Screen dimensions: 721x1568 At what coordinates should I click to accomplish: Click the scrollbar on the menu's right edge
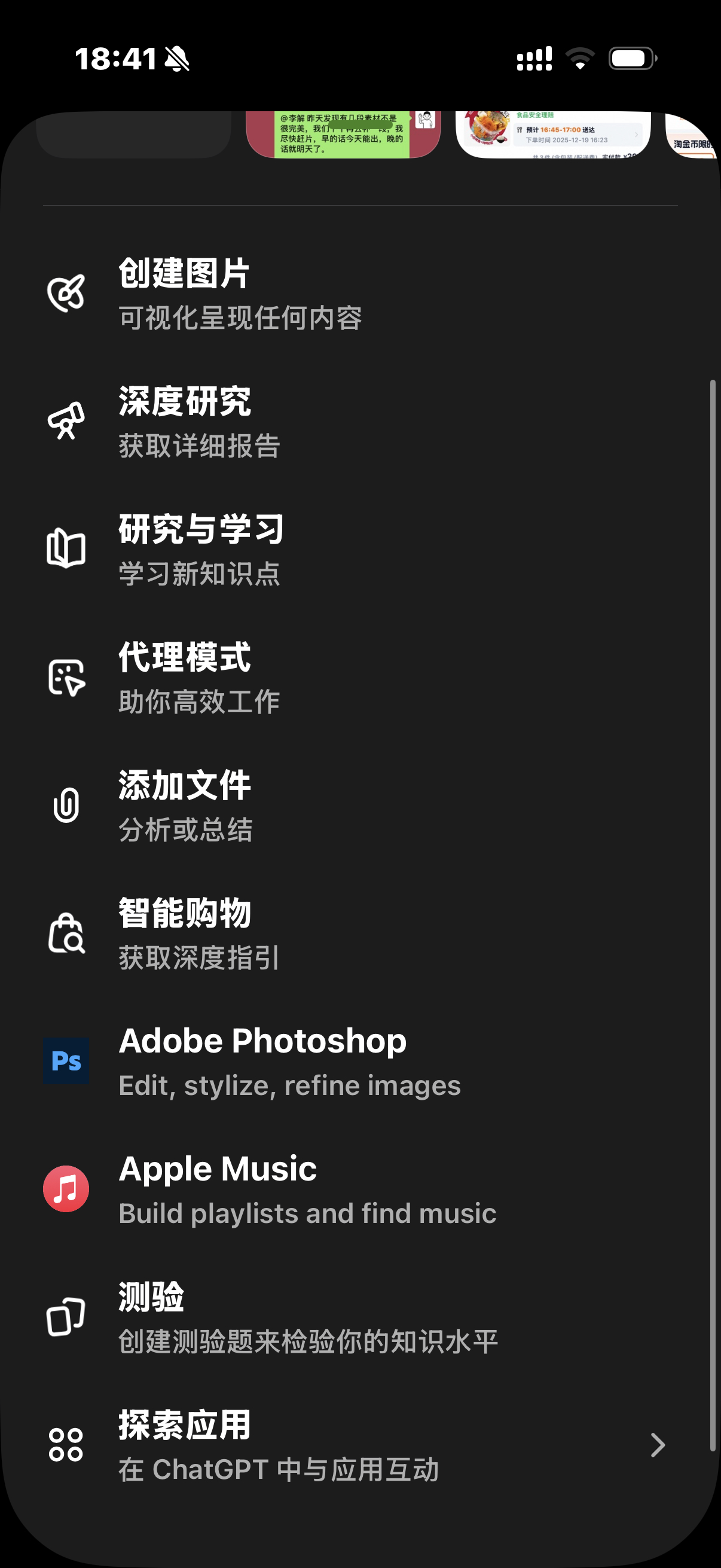(713, 913)
